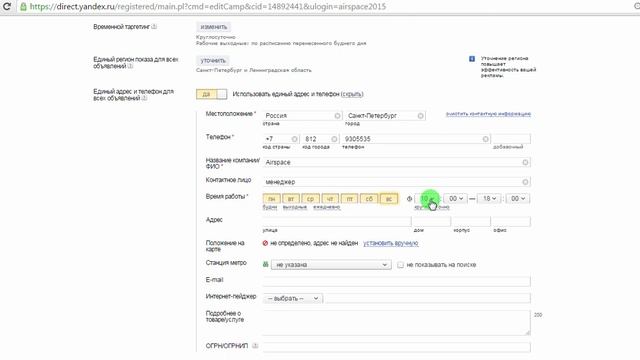Open help icon next to Единый адрес и телефон
This screenshot has height=360, width=640.
click(x=144, y=98)
